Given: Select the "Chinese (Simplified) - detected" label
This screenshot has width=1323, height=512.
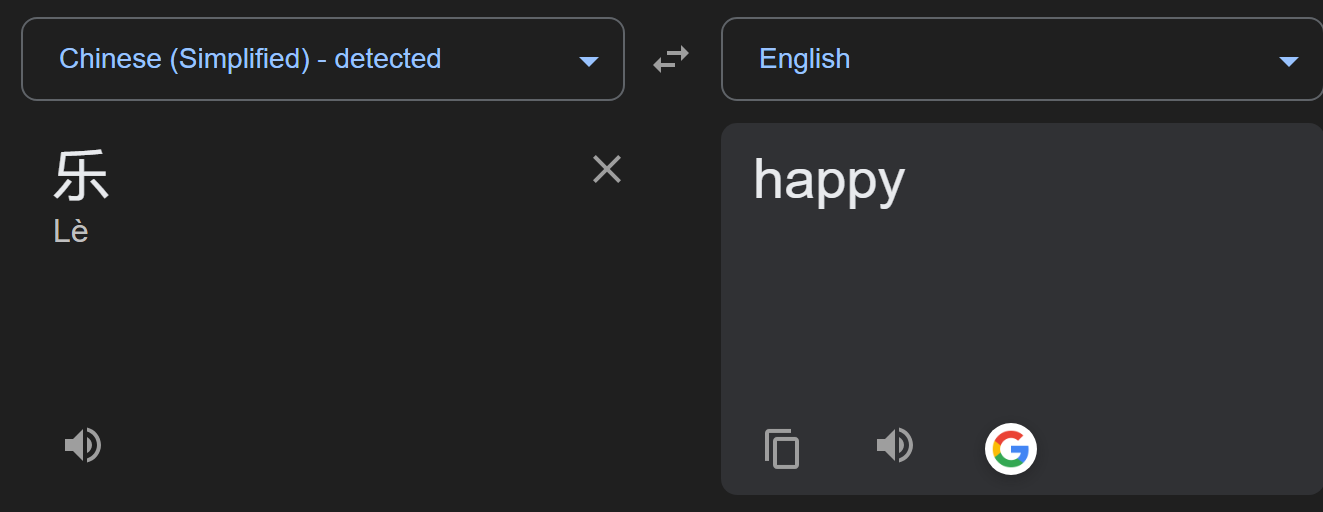Looking at the screenshot, I should [250, 59].
